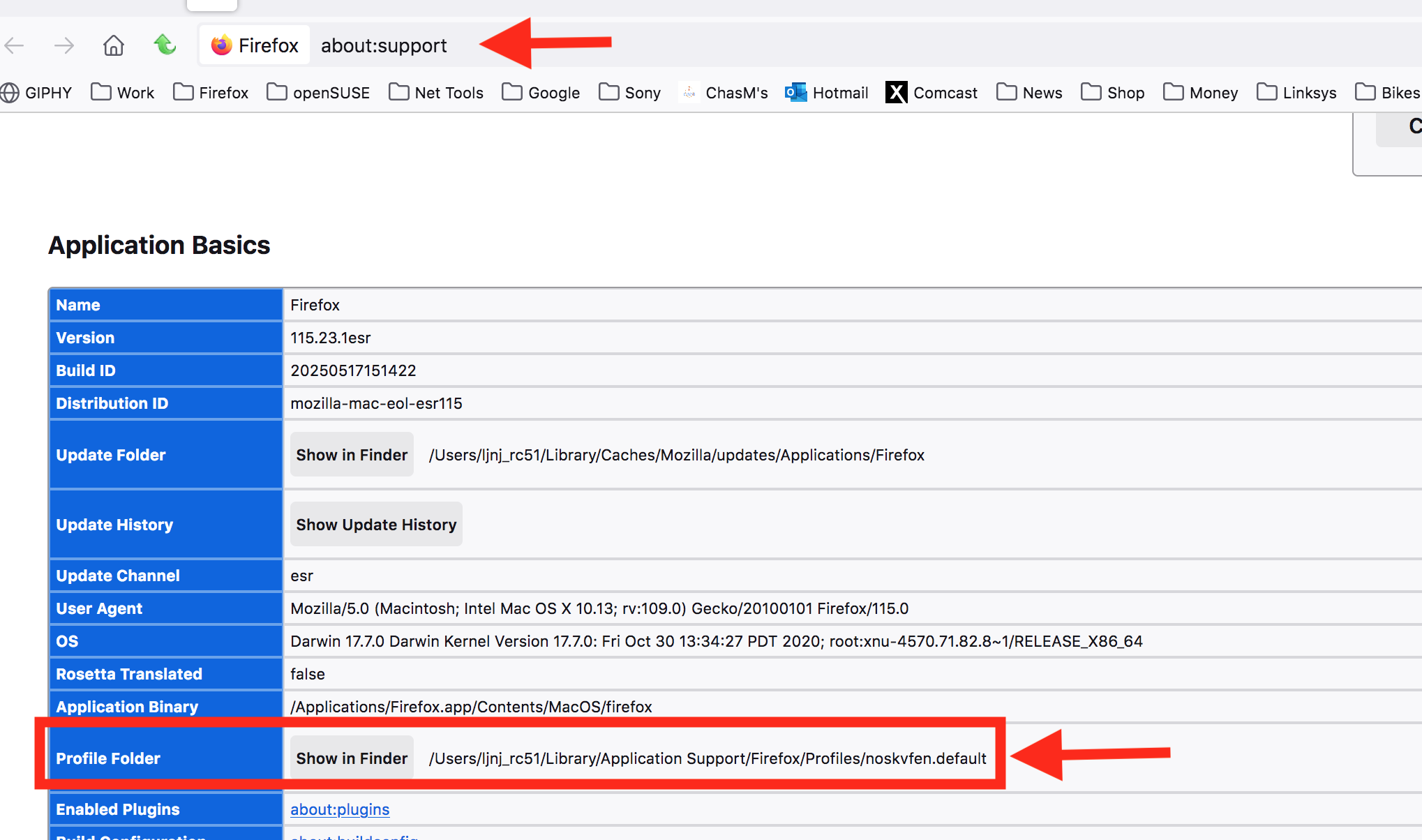Click the green arrow toolbar icon
Image resolution: width=1422 pixels, height=840 pixels.
[x=165, y=45]
